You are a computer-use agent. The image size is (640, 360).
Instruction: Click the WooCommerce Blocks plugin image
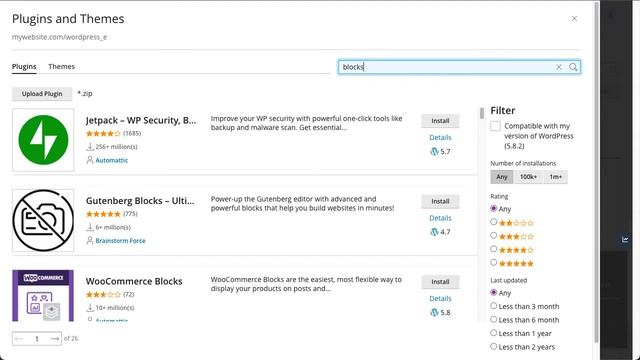[43, 296]
